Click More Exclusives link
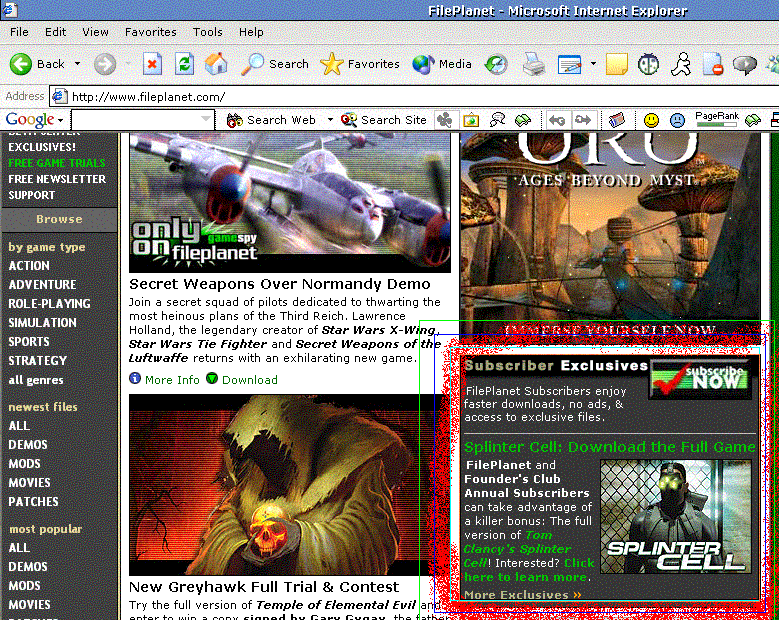Viewport: 779px width, 620px height. pyautogui.click(x=522, y=595)
